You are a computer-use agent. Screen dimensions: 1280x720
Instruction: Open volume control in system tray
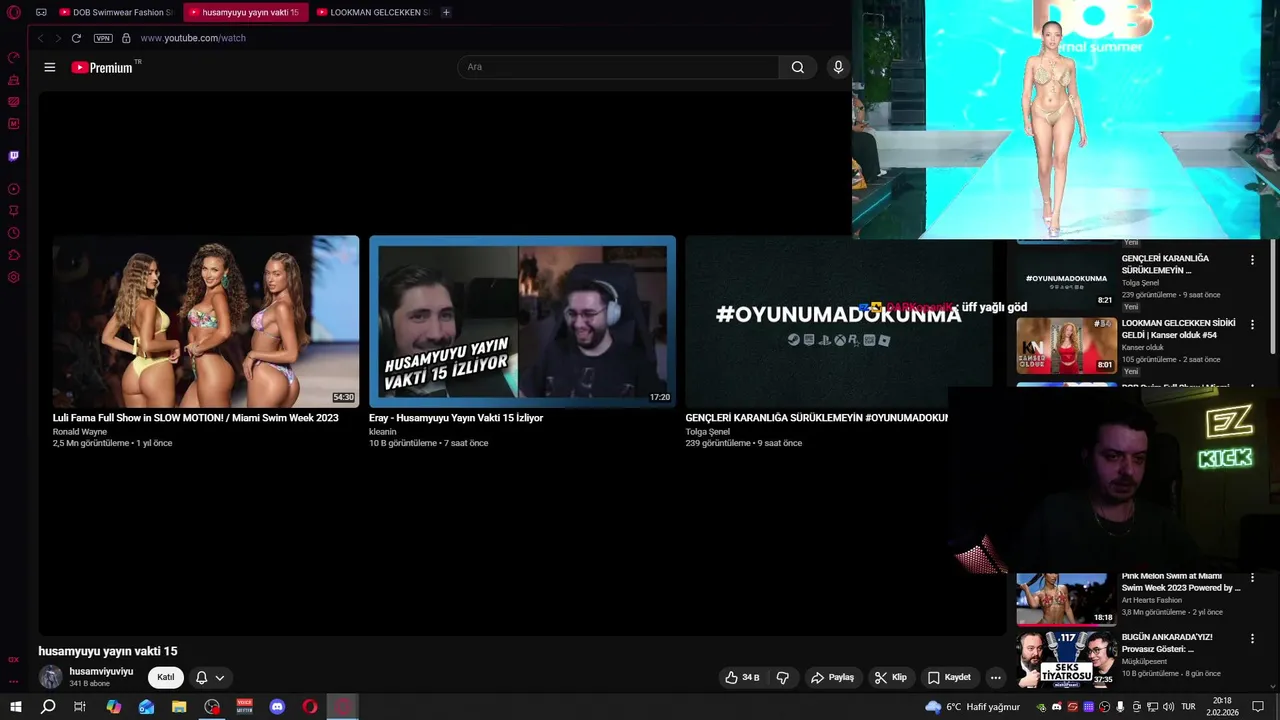tap(1168, 707)
